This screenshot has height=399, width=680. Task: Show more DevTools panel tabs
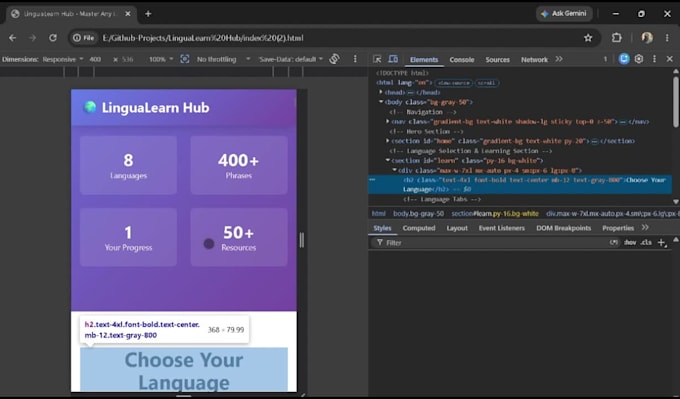pos(559,59)
